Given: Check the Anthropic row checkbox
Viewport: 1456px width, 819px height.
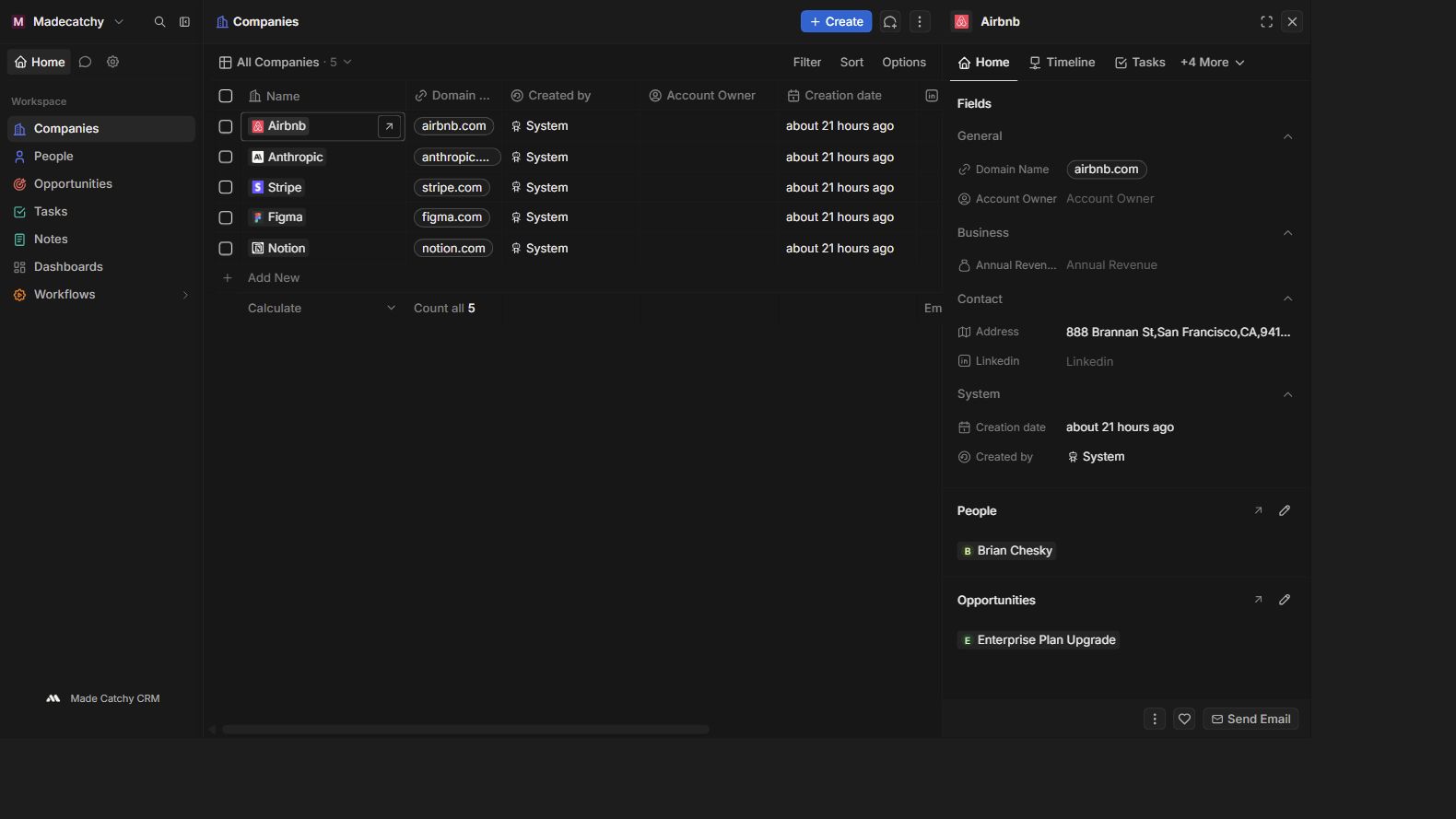Looking at the screenshot, I should click(x=226, y=158).
